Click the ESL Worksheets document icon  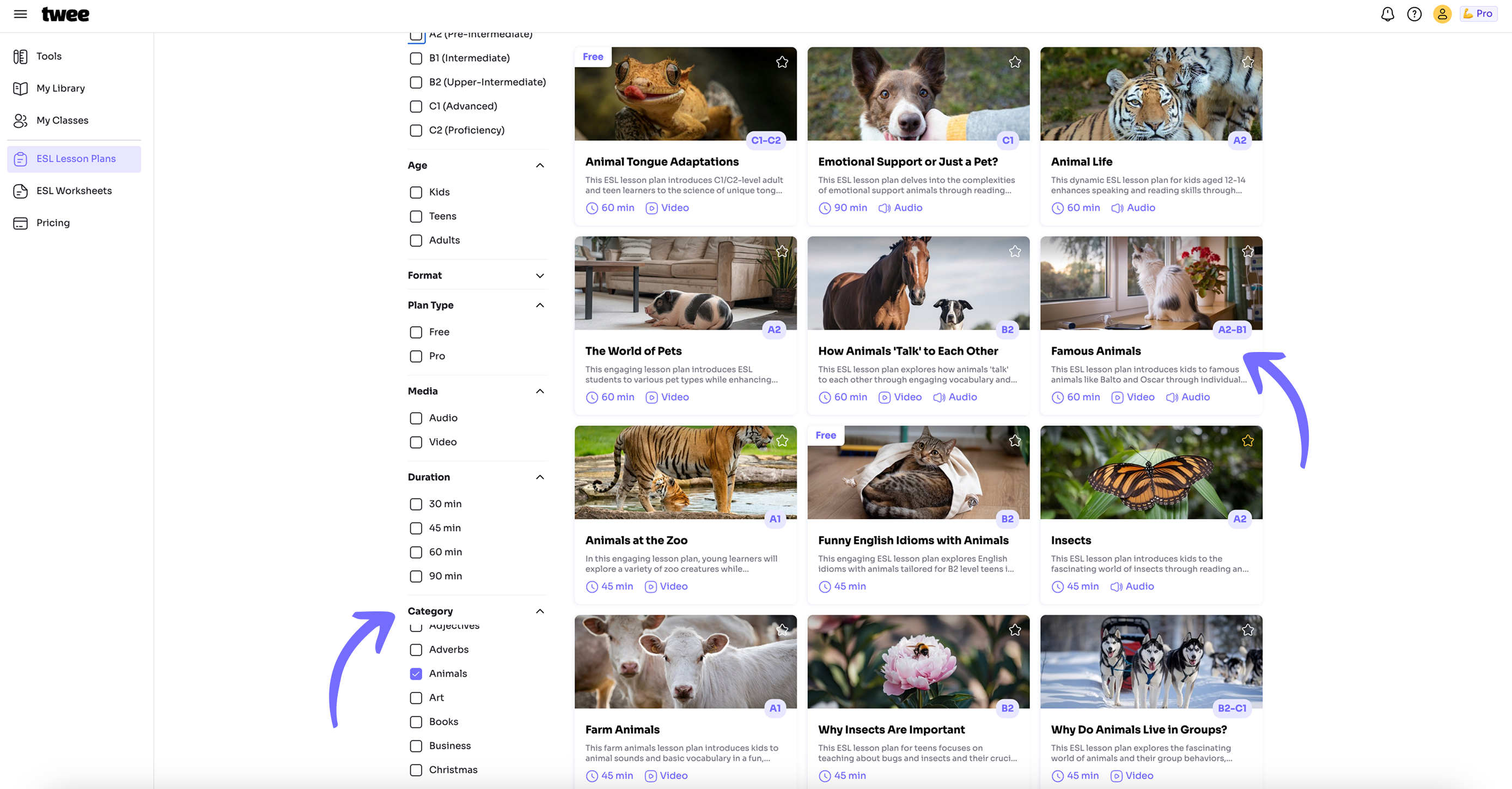[x=21, y=191]
